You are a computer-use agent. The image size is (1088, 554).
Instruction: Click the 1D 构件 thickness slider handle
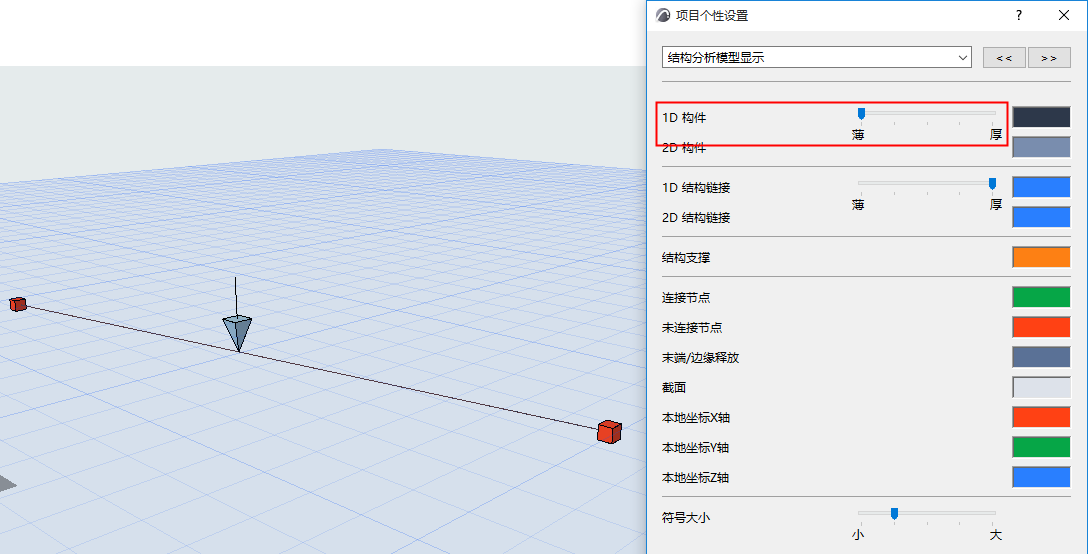point(861,114)
